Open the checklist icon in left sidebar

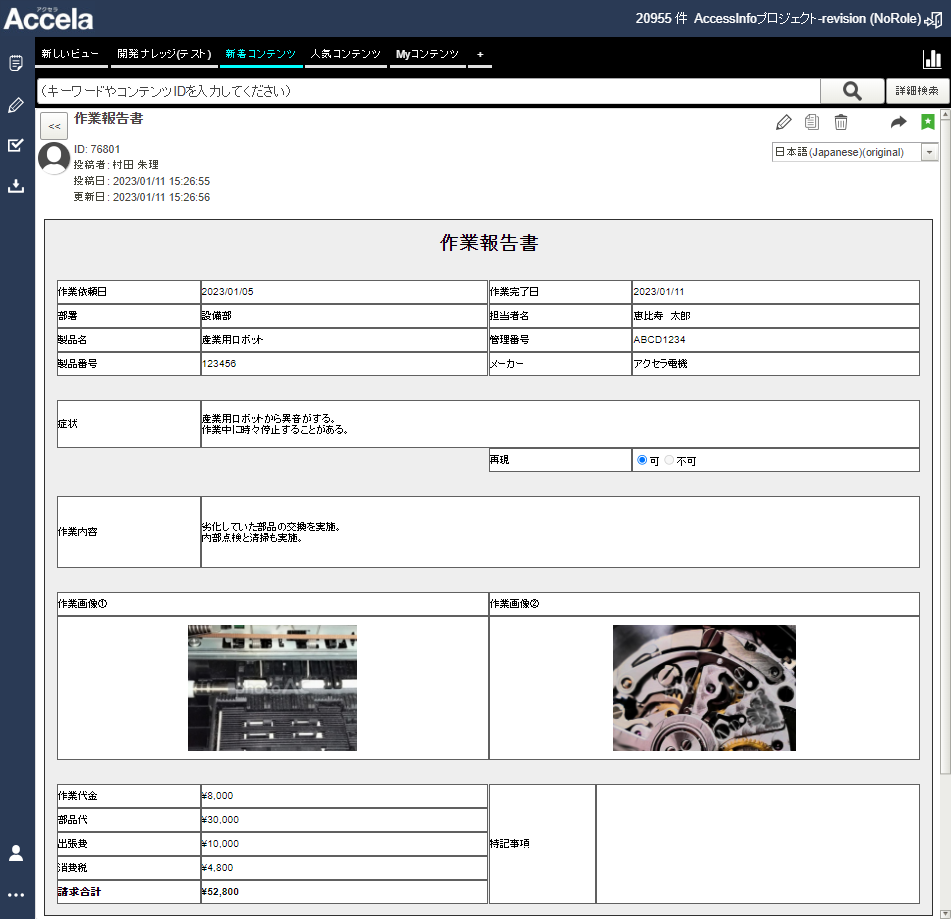(16, 146)
